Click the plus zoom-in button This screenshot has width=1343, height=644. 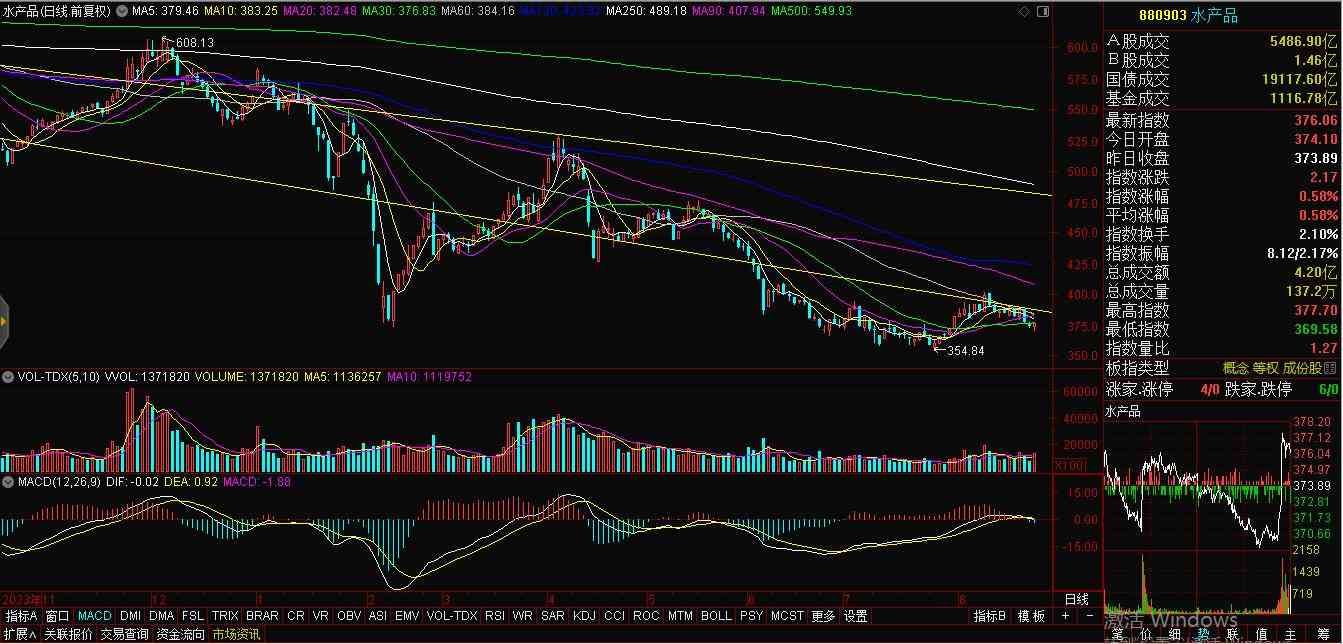pyautogui.click(x=1065, y=616)
